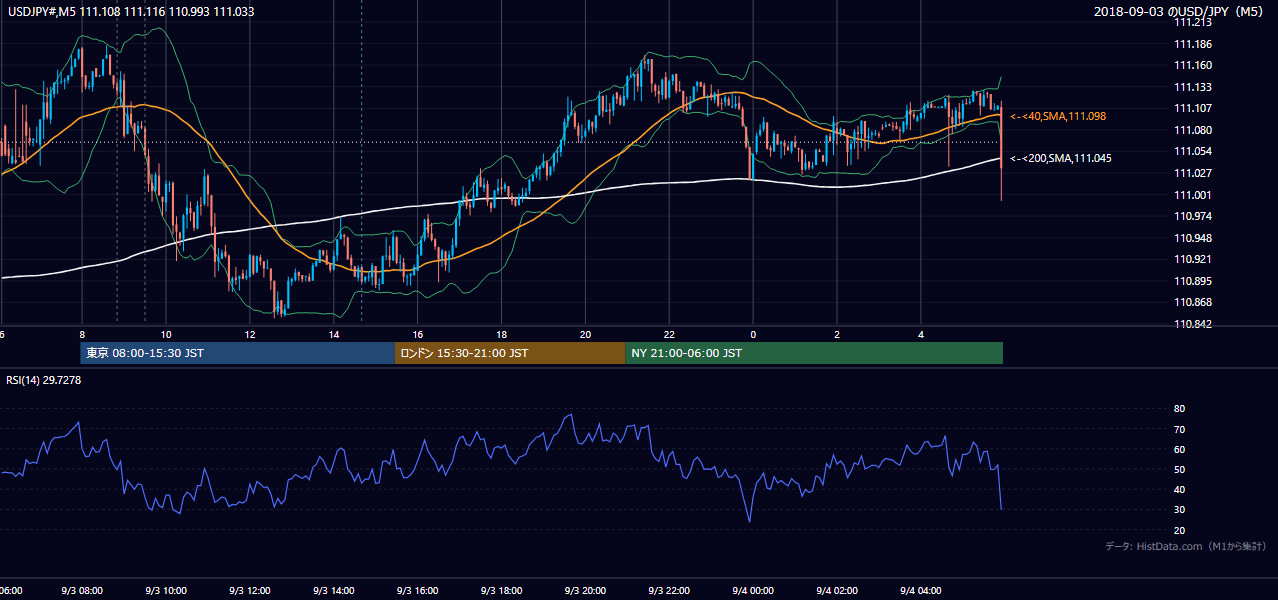The height and width of the screenshot is (600, 1278).
Task: Click the 200 SMA 111.045 label
Action: pos(1060,158)
